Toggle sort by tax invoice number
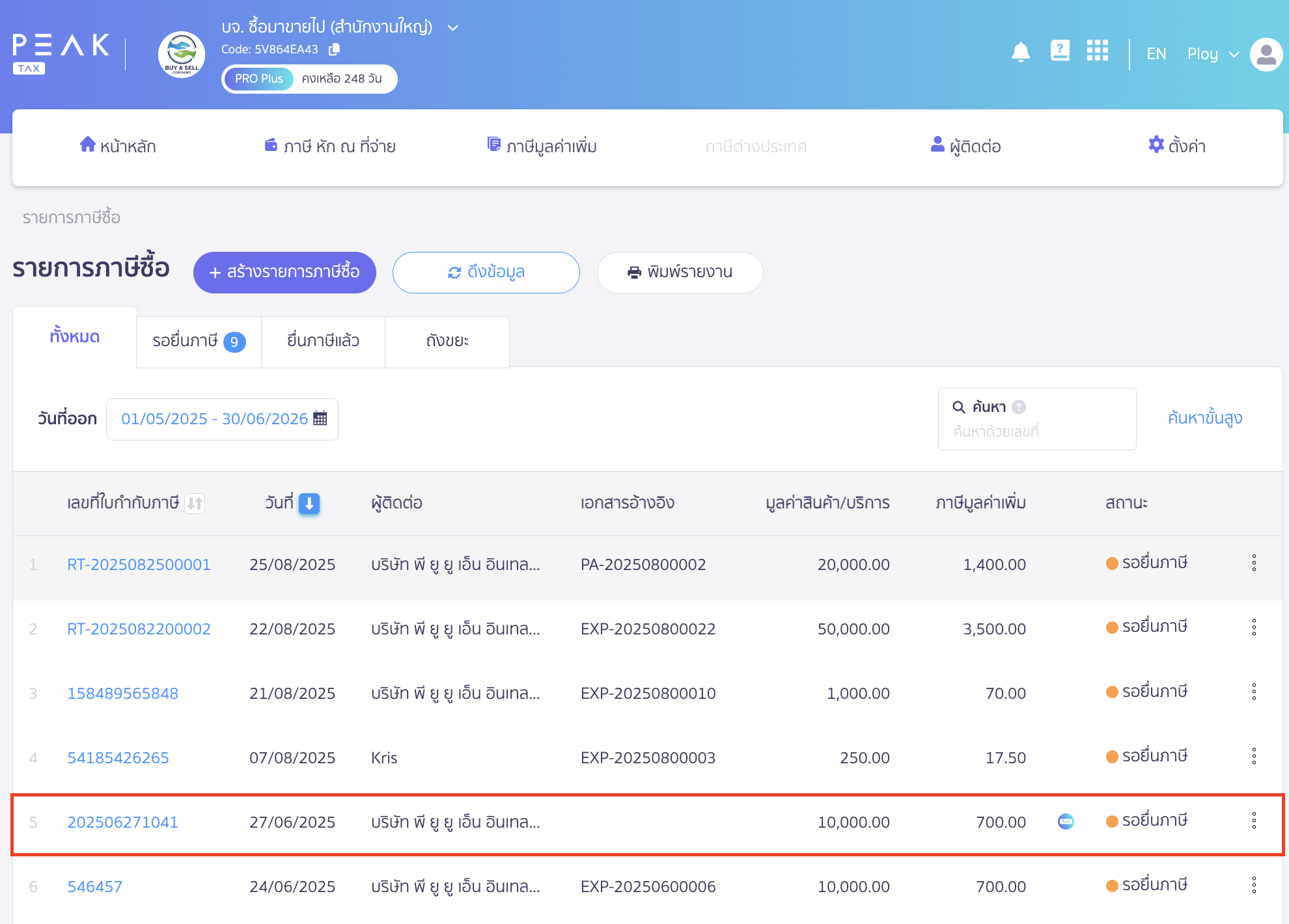Image resolution: width=1289 pixels, height=924 pixels. (195, 503)
